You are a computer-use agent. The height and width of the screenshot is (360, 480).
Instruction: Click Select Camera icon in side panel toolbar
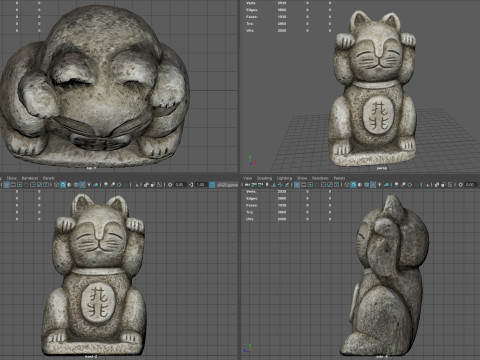247,184
